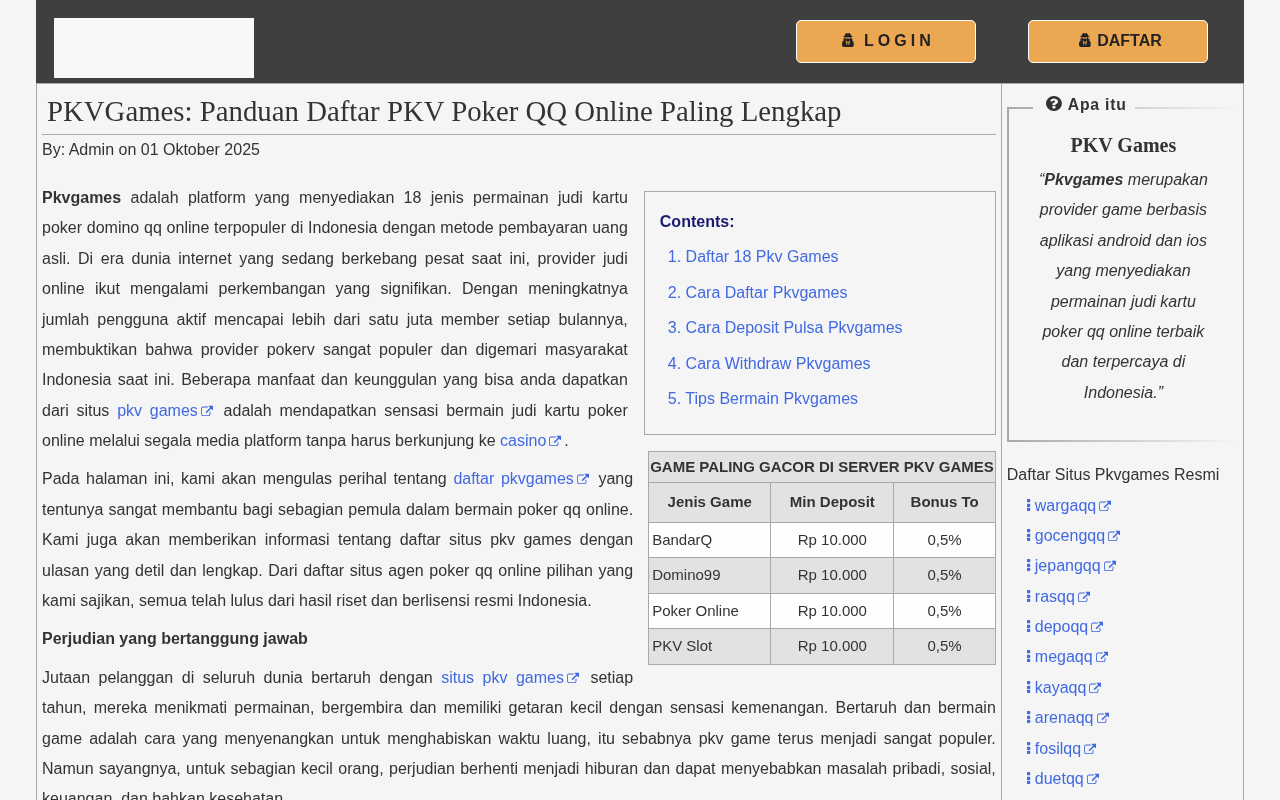Select the 'Domino99' table cell
The width and height of the screenshot is (1280, 800).
[x=710, y=575]
